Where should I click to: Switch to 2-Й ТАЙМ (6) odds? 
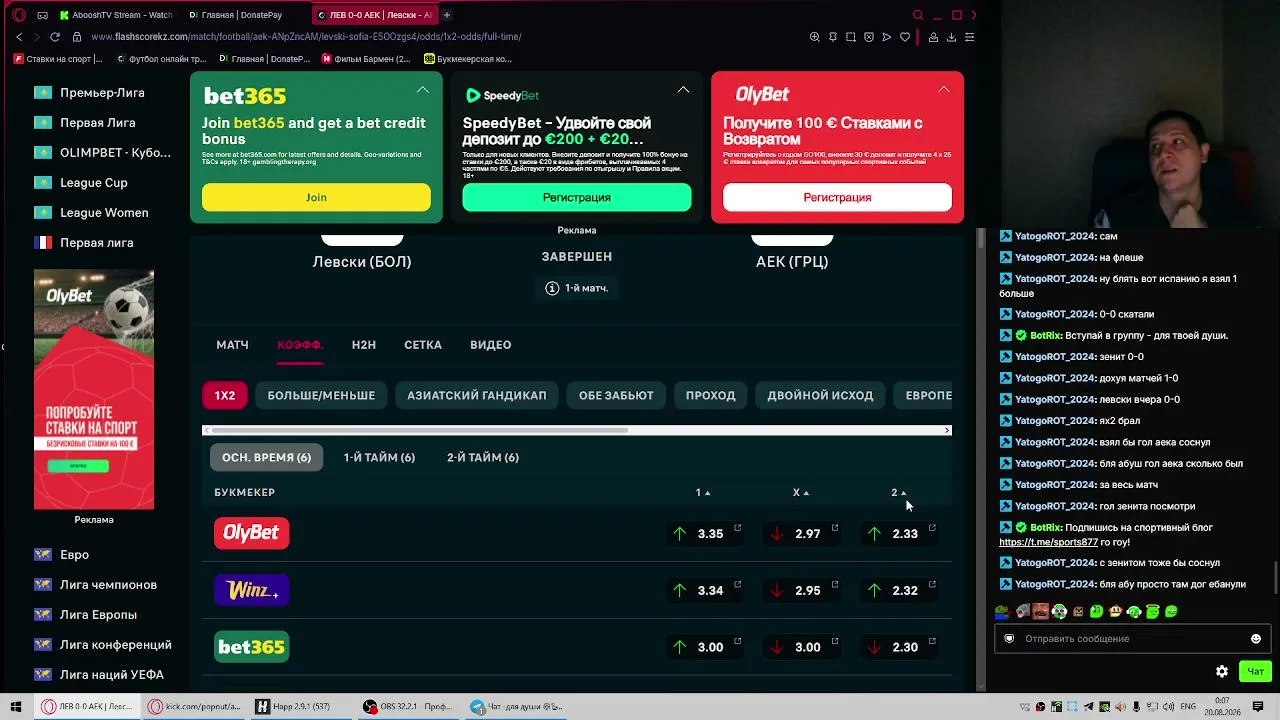click(x=483, y=457)
